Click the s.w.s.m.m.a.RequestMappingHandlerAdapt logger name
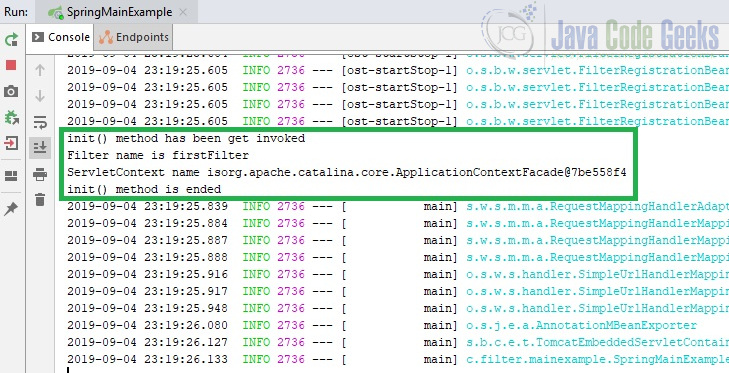 [597, 206]
